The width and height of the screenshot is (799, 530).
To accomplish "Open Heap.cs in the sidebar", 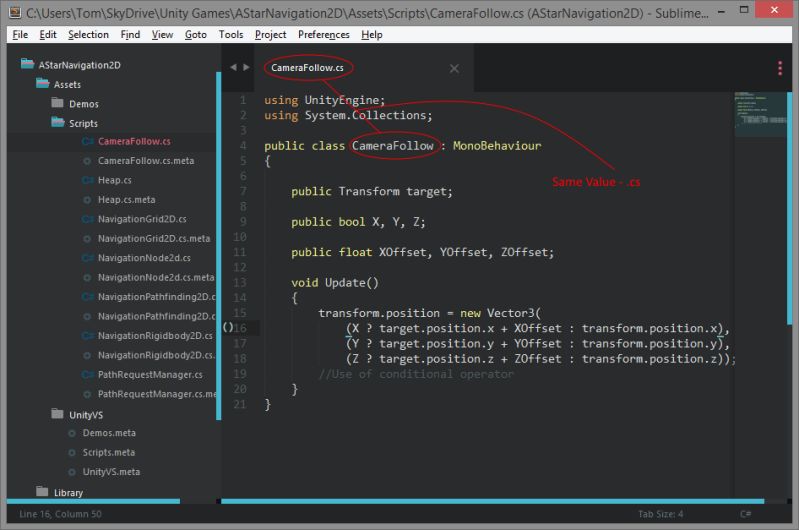I will point(115,180).
